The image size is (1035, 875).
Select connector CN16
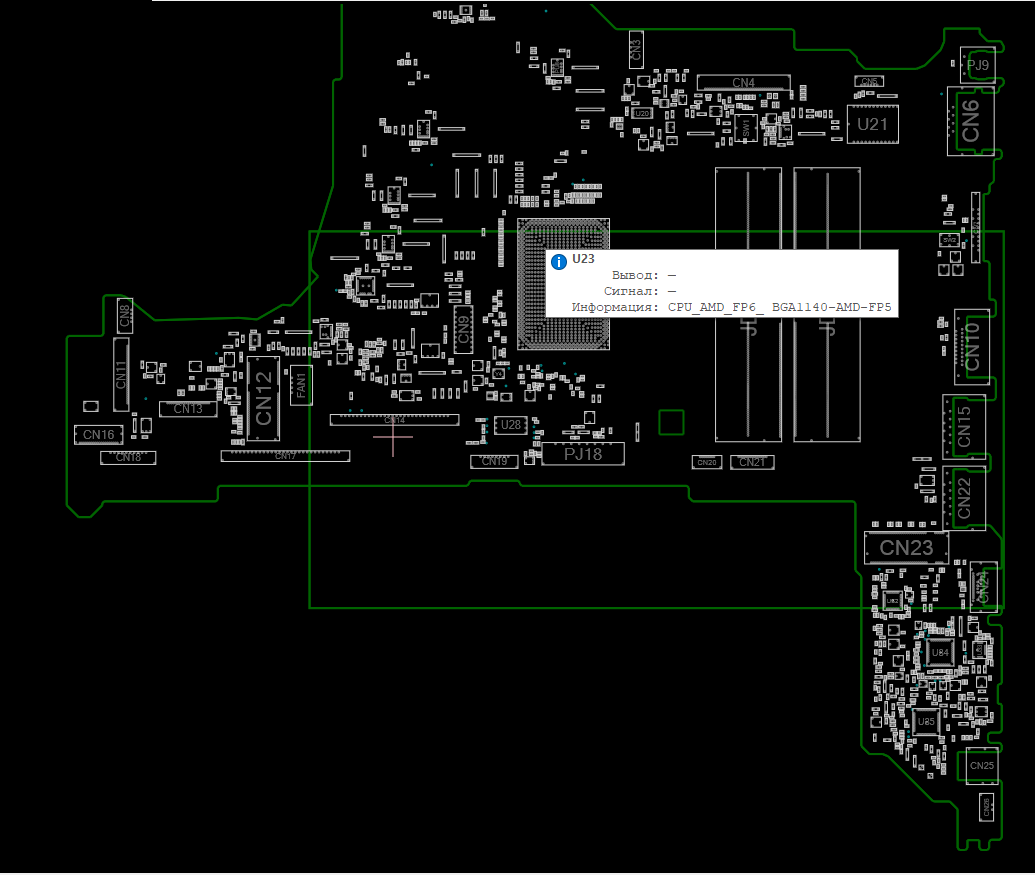click(98, 435)
